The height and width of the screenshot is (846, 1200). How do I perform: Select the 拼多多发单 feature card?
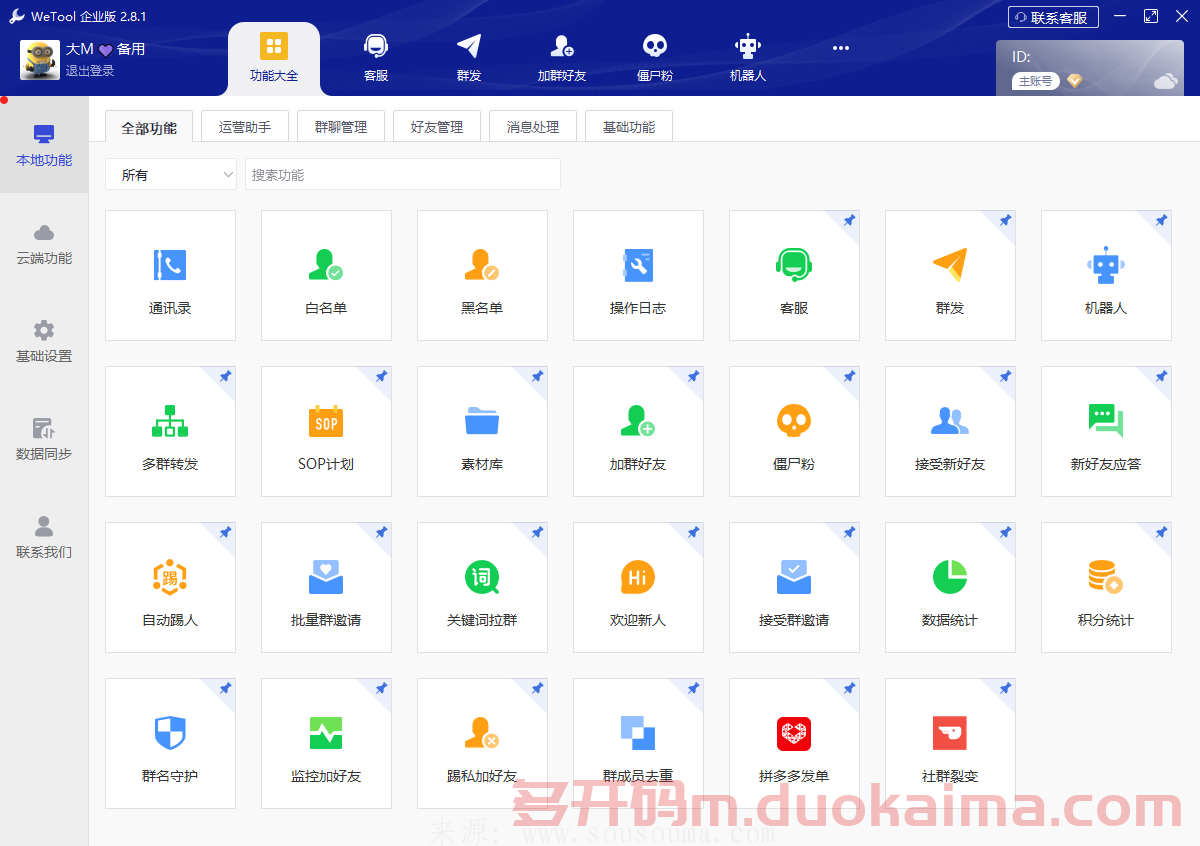tap(794, 740)
